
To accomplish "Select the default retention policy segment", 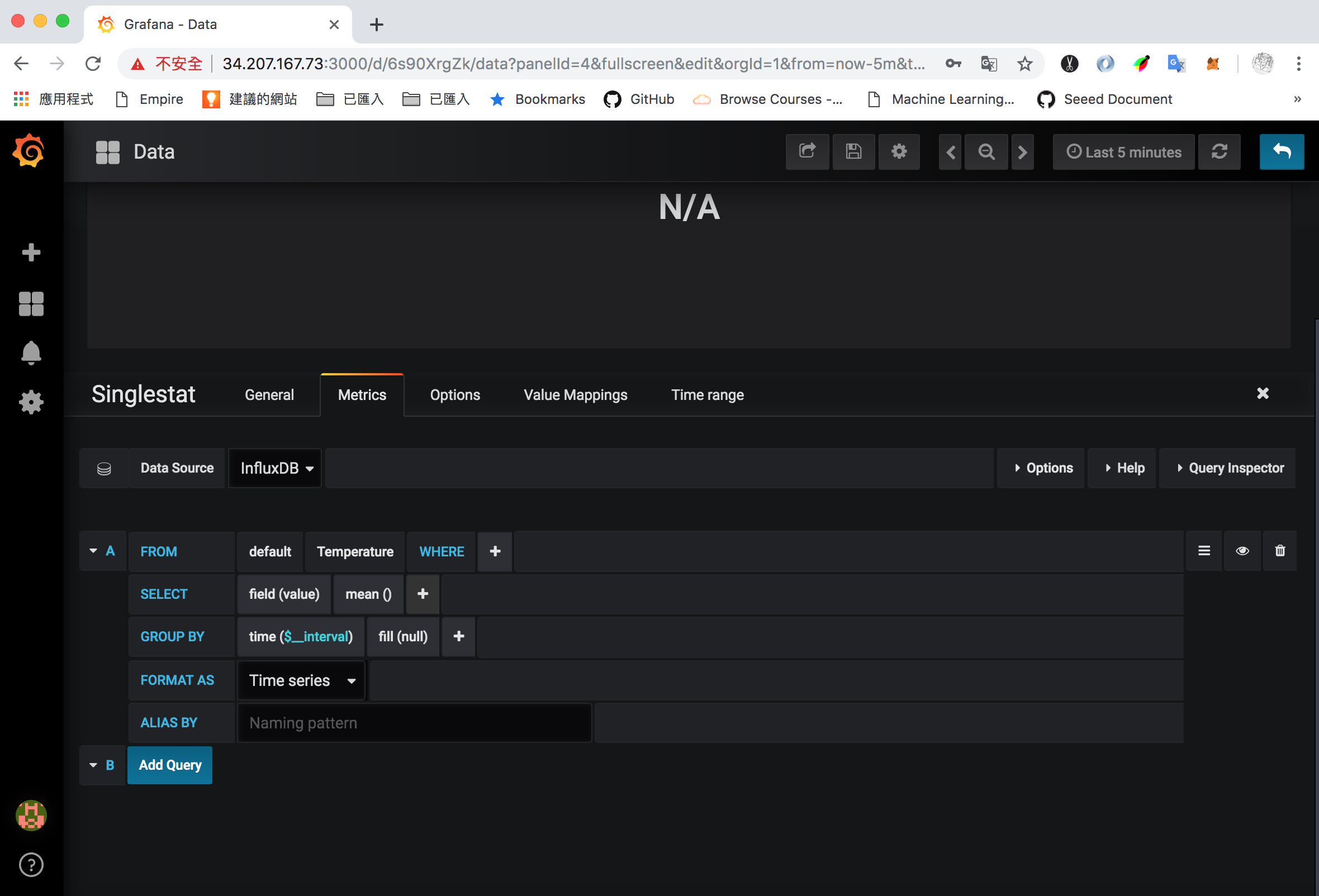I will click(x=270, y=551).
